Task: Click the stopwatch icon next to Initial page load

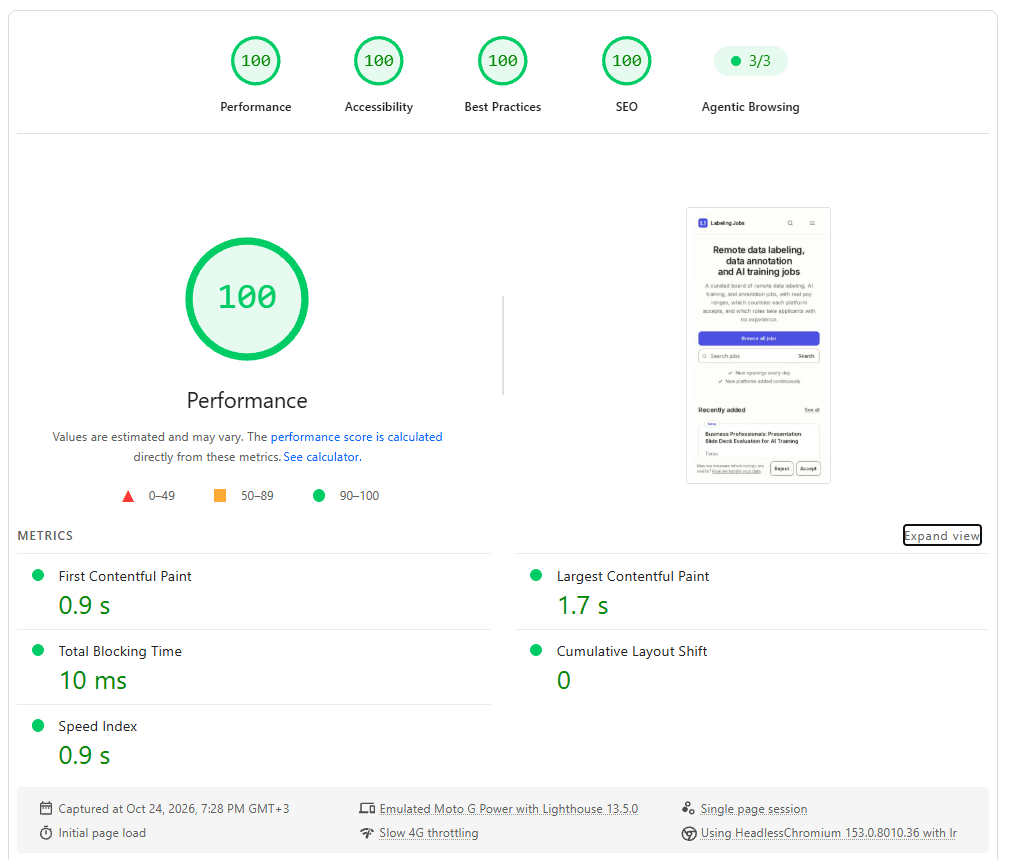Action: point(45,833)
